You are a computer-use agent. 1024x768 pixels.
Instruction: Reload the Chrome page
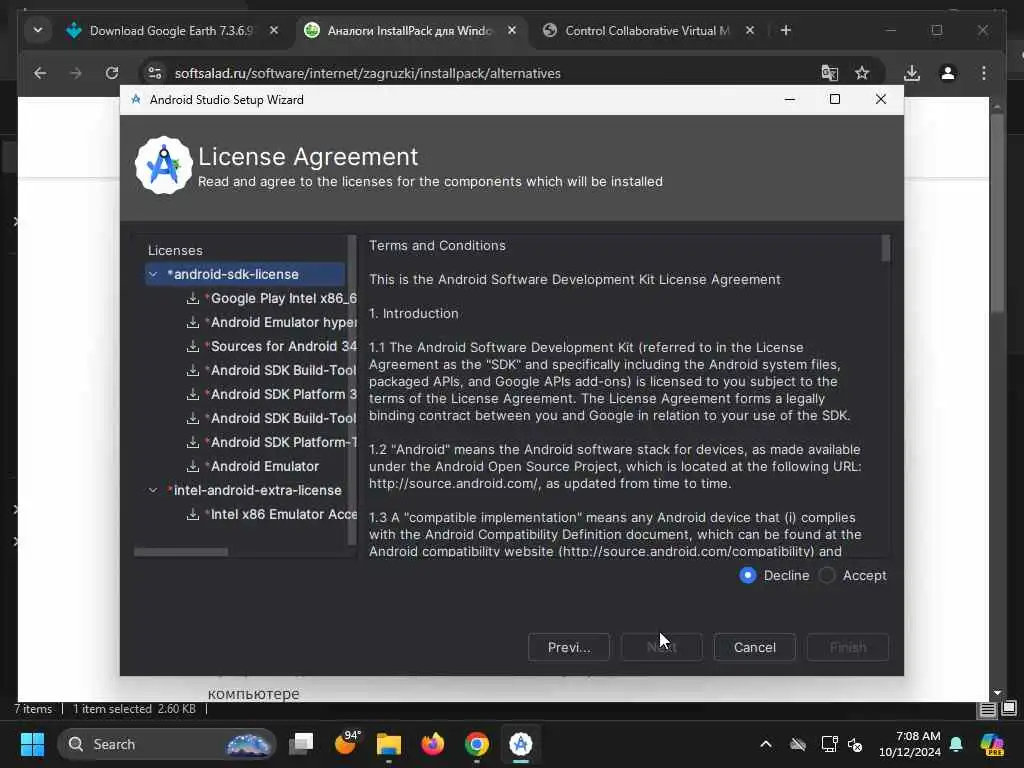point(112,73)
